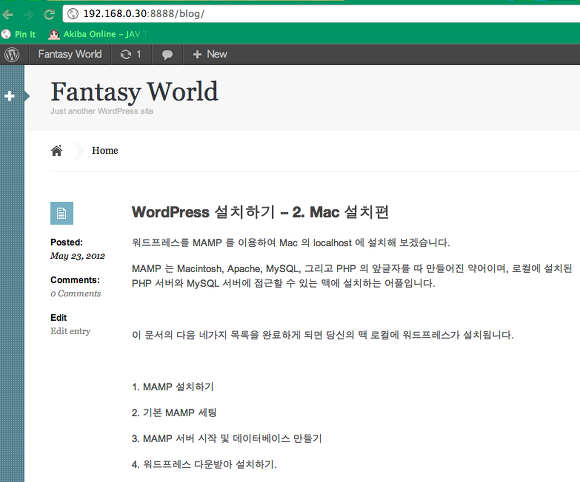Open the WordPress logo menu in admin bar

coord(12,54)
